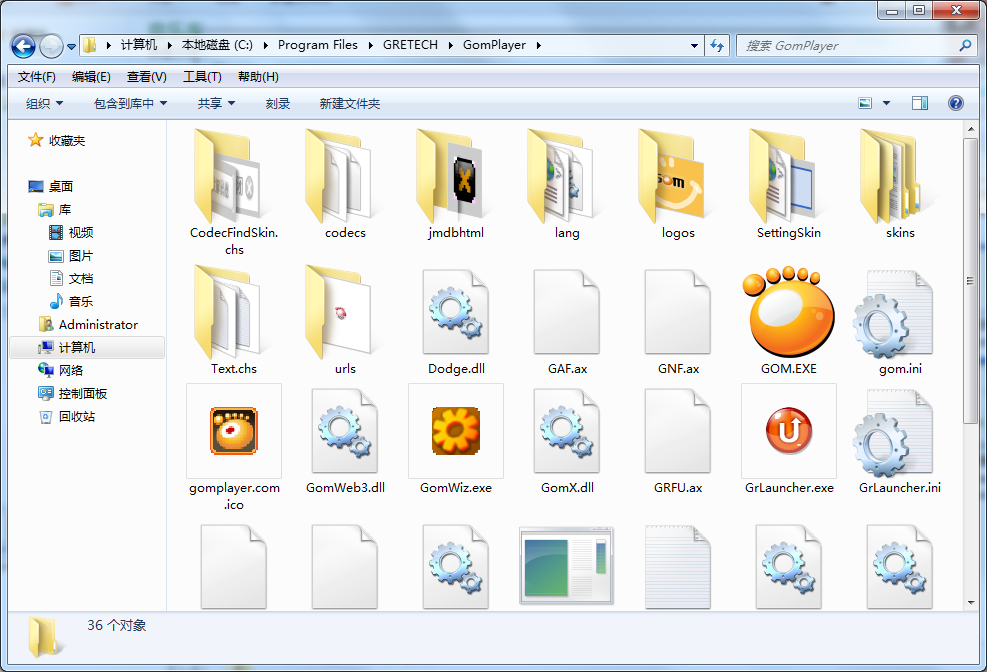Toggle the preview pane button
987x672 pixels.
[x=919, y=103]
